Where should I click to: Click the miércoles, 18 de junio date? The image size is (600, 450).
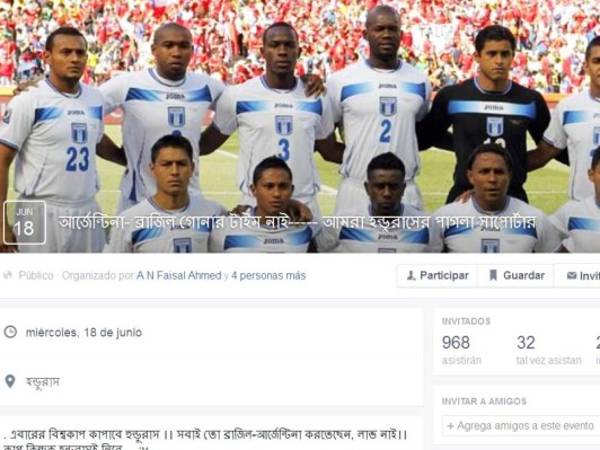(x=84, y=332)
